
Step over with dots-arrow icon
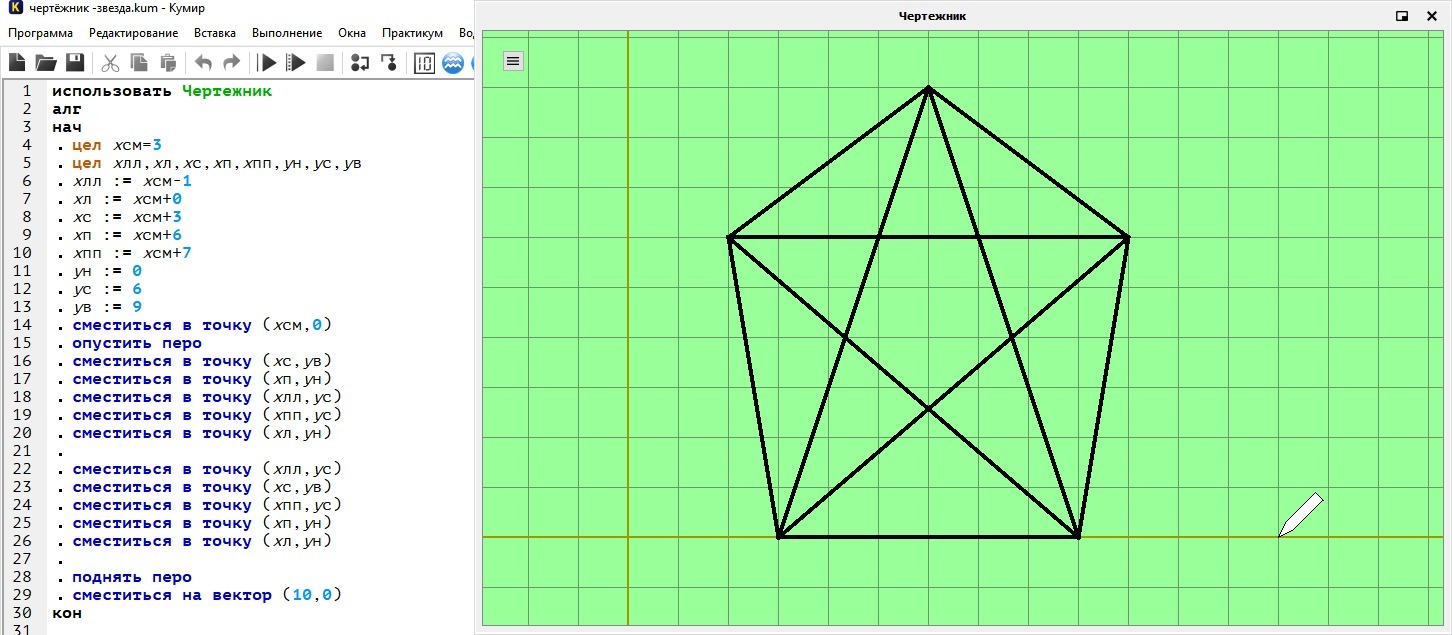tap(360, 63)
